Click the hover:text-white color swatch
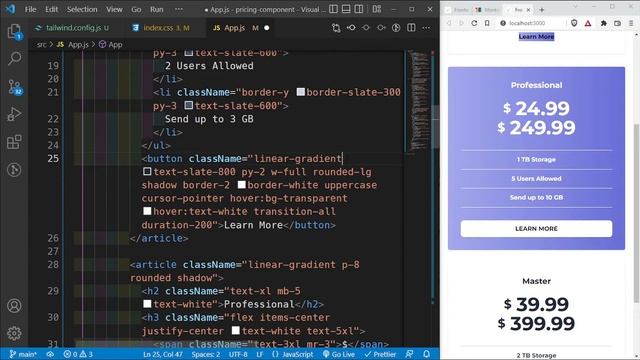 point(147,211)
